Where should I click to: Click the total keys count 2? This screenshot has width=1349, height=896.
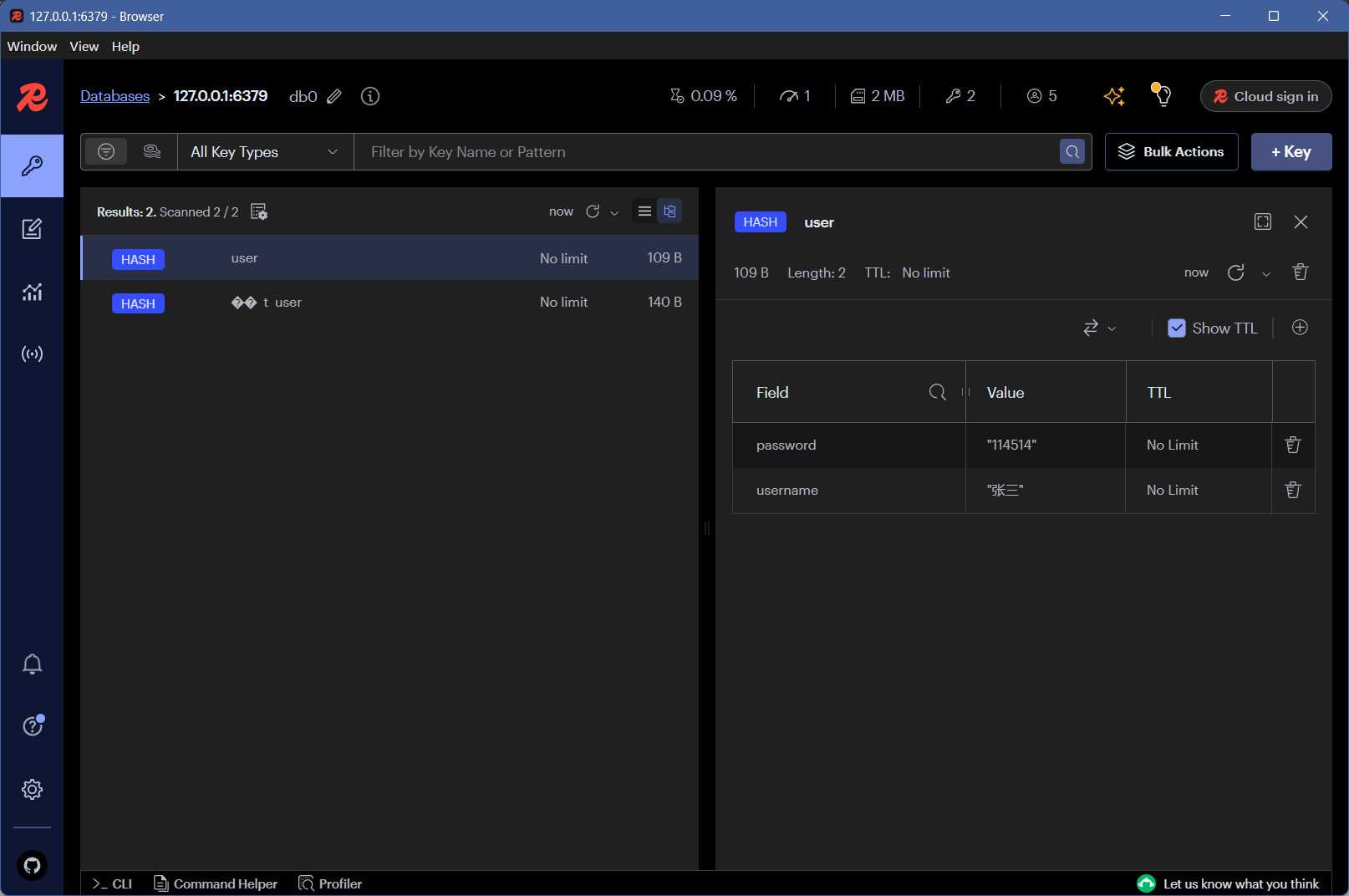point(960,96)
